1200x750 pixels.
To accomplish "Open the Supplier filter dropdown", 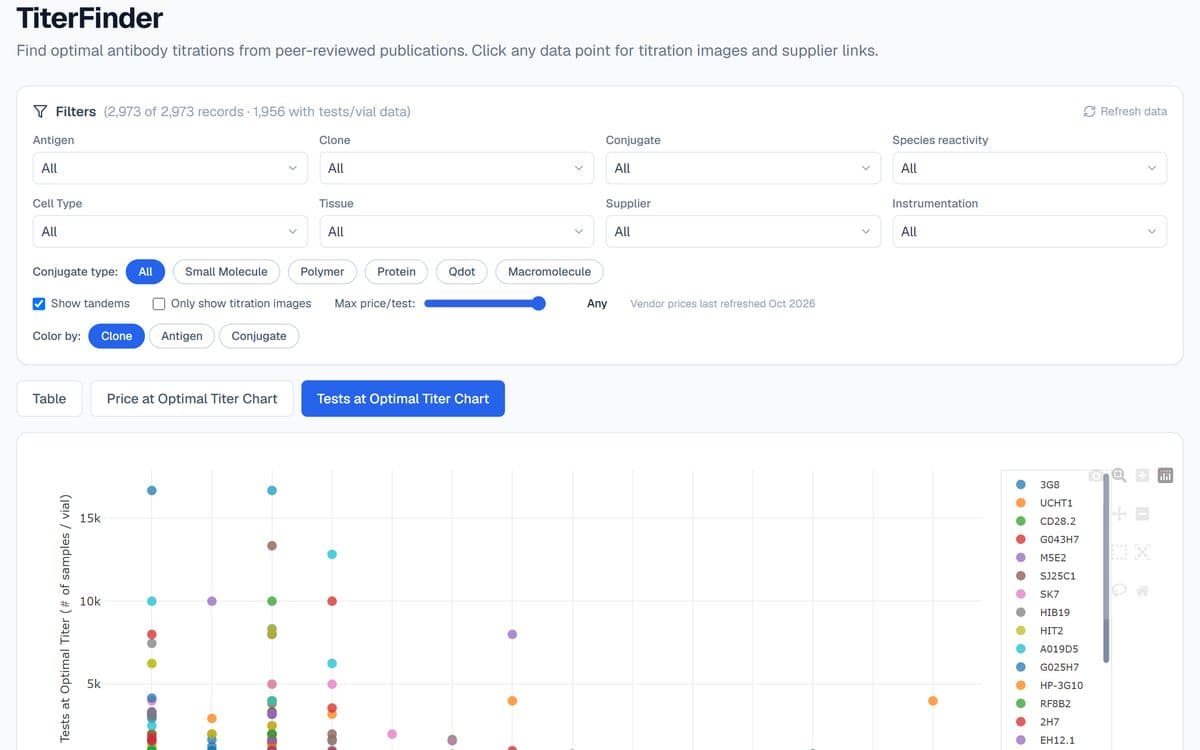I will tap(743, 231).
